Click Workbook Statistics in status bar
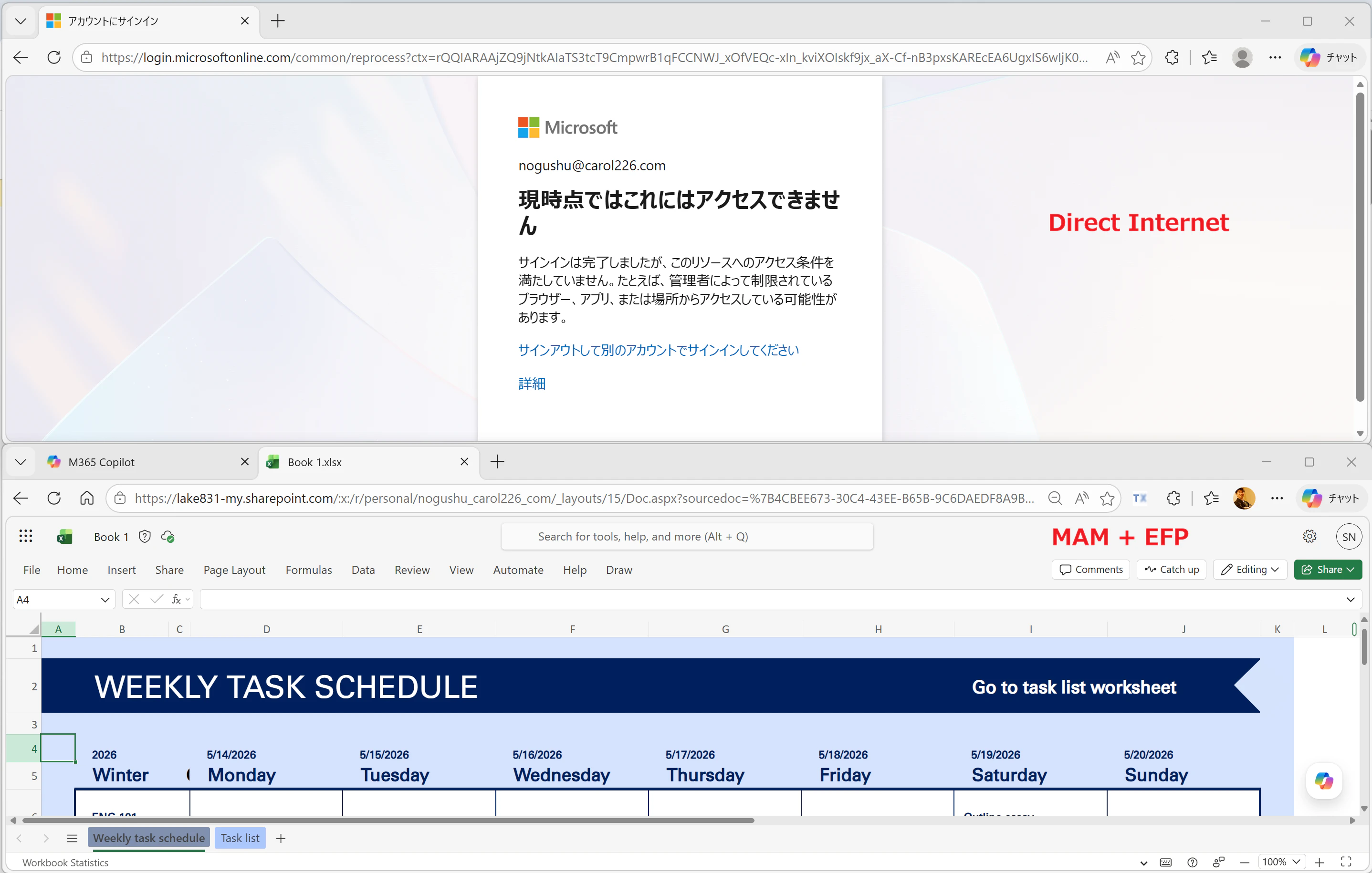Viewport: 1372px width, 873px height. pos(65,862)
